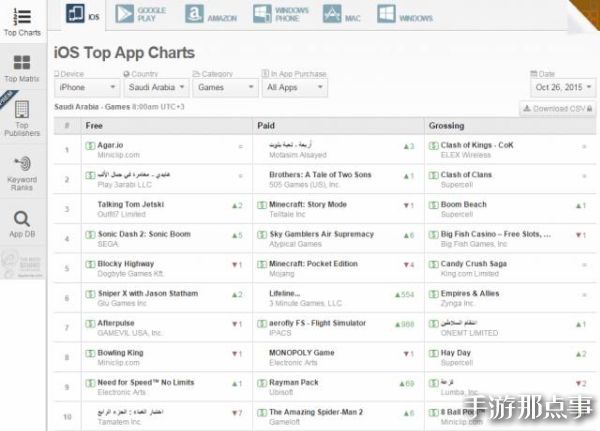The width and height of the screenshot is (600, 431).
Task: Open Need for Speed No Limits
Action: pyautogui.click(x=146, y=382)
